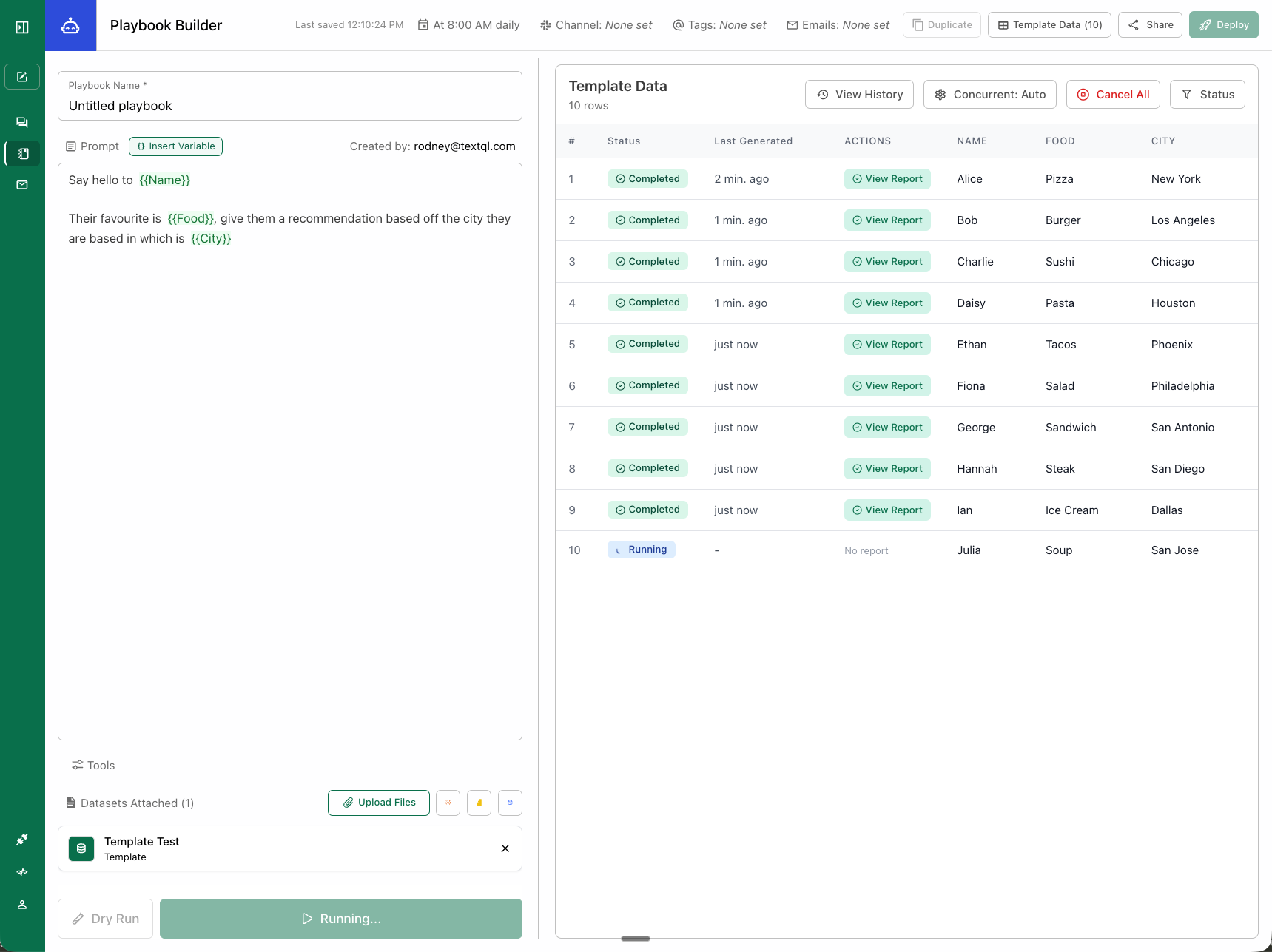Toggle the Concurrent: Auto setting
1272x952 pixels.
(x=989, y=94)
